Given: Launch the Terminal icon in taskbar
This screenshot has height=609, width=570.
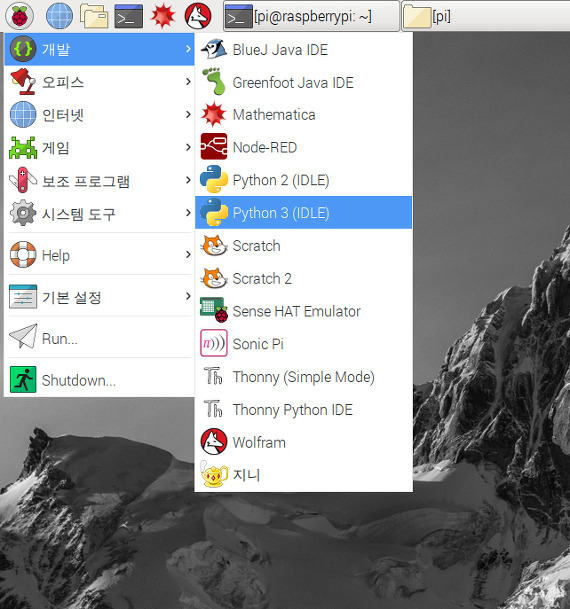Looking at the screenshot, I should click(129, 16).
